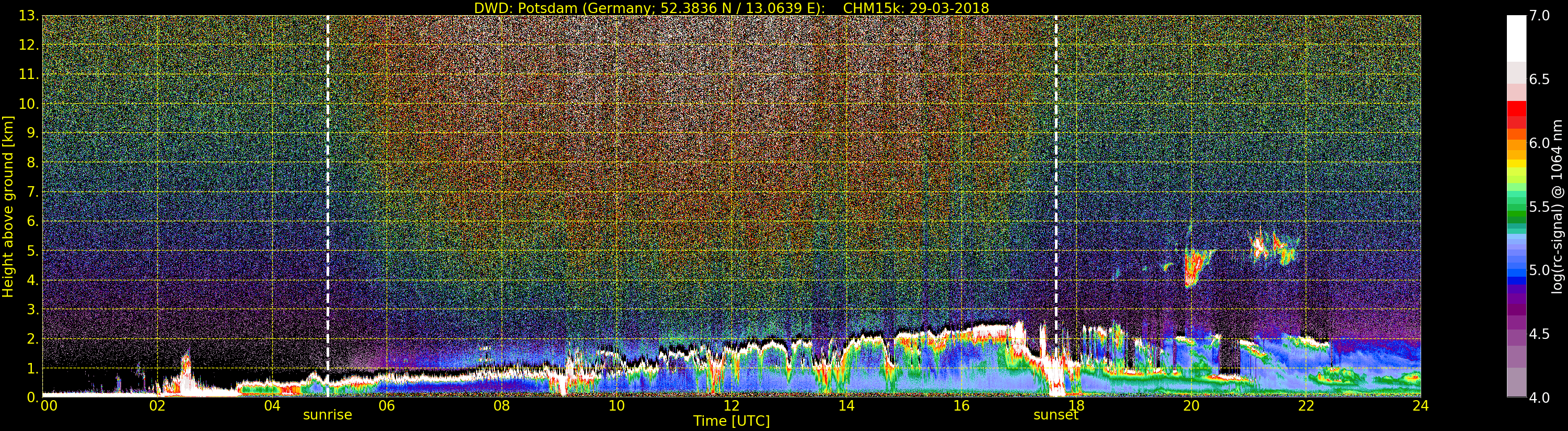Click the y-axis tick label '8.'

(33, 163)
